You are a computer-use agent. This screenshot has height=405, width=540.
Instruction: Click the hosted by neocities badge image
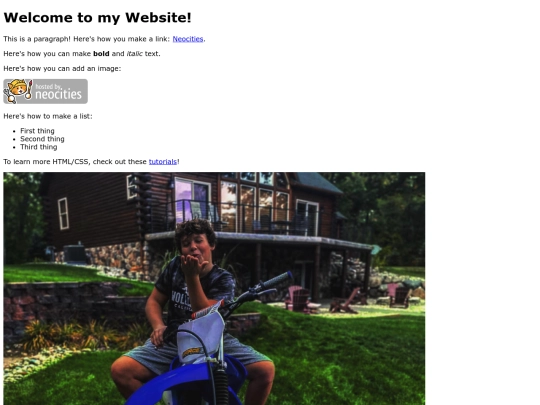(x=45, y=91)
